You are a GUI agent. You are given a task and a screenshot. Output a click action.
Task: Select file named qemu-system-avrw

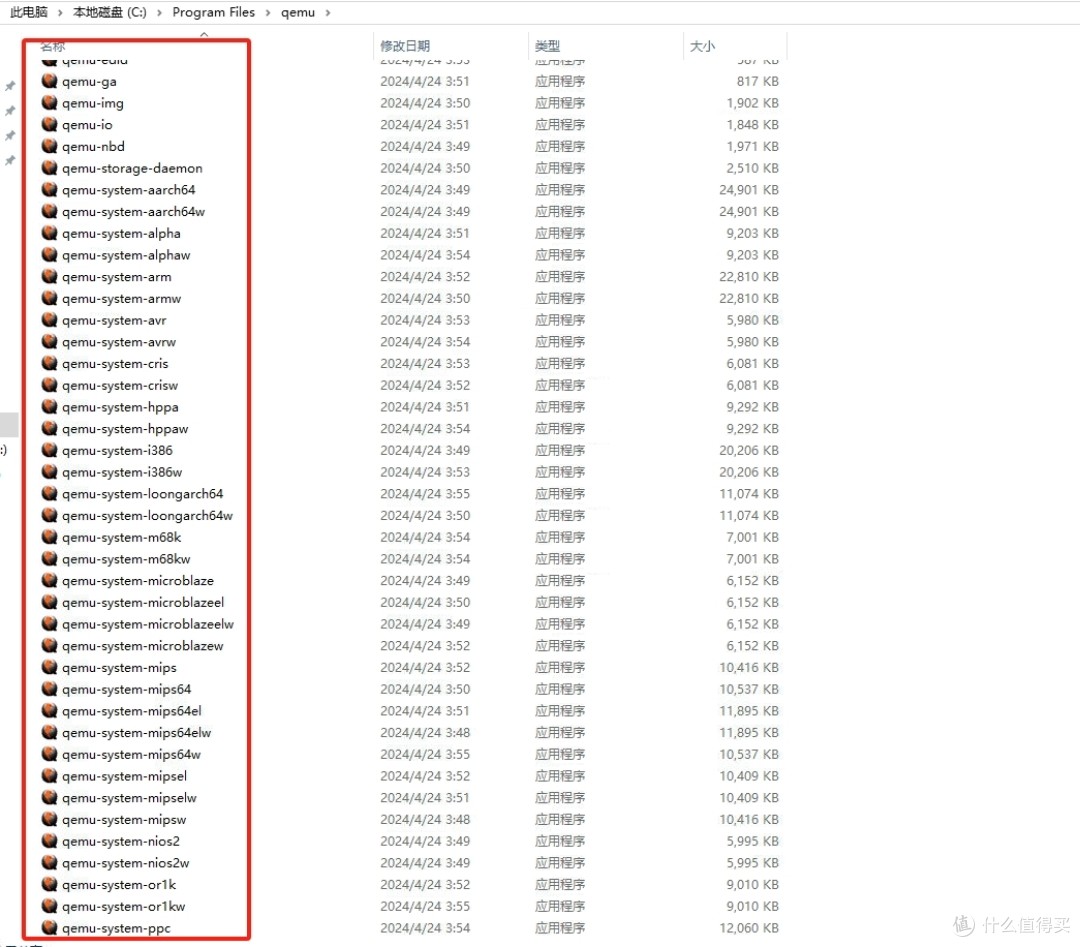click(118, 342)
